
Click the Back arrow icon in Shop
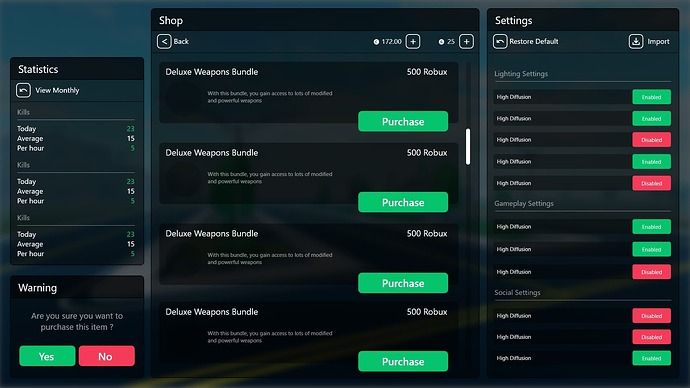pos(164,41)
